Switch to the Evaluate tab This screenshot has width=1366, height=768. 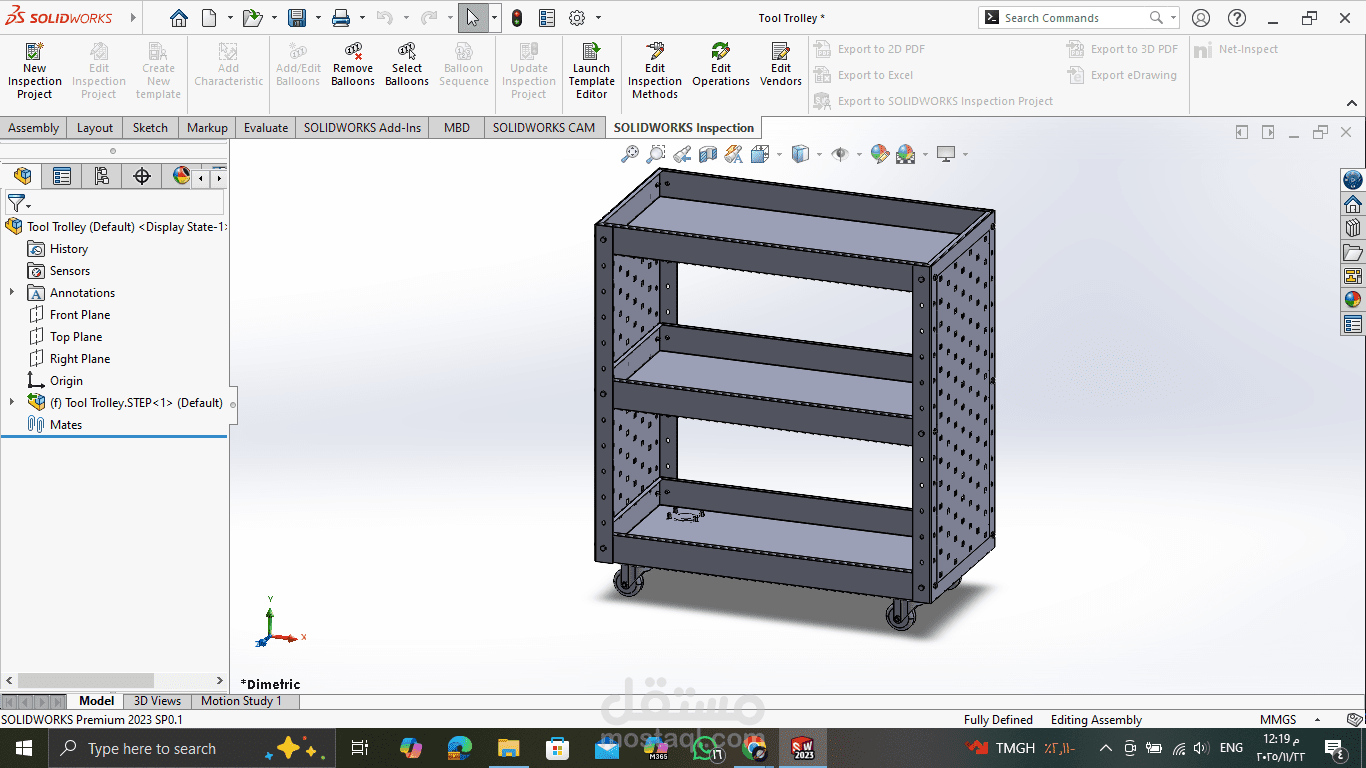[x=264, y=127]
